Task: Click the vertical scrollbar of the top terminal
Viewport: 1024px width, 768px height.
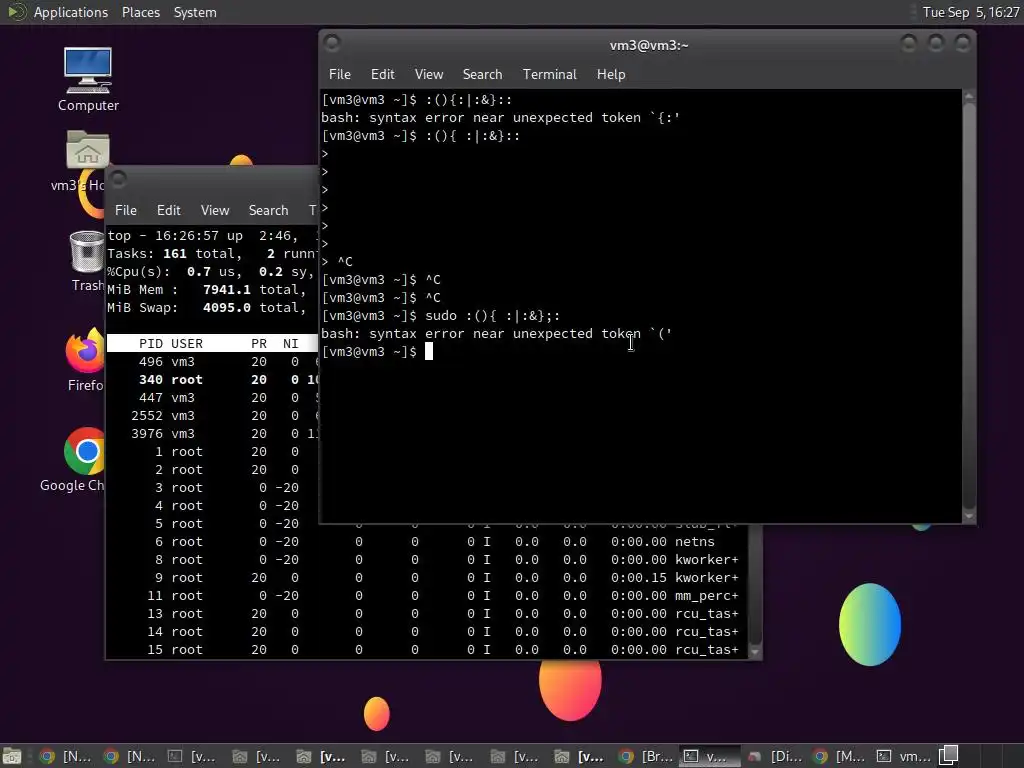Action: point(755,584)
